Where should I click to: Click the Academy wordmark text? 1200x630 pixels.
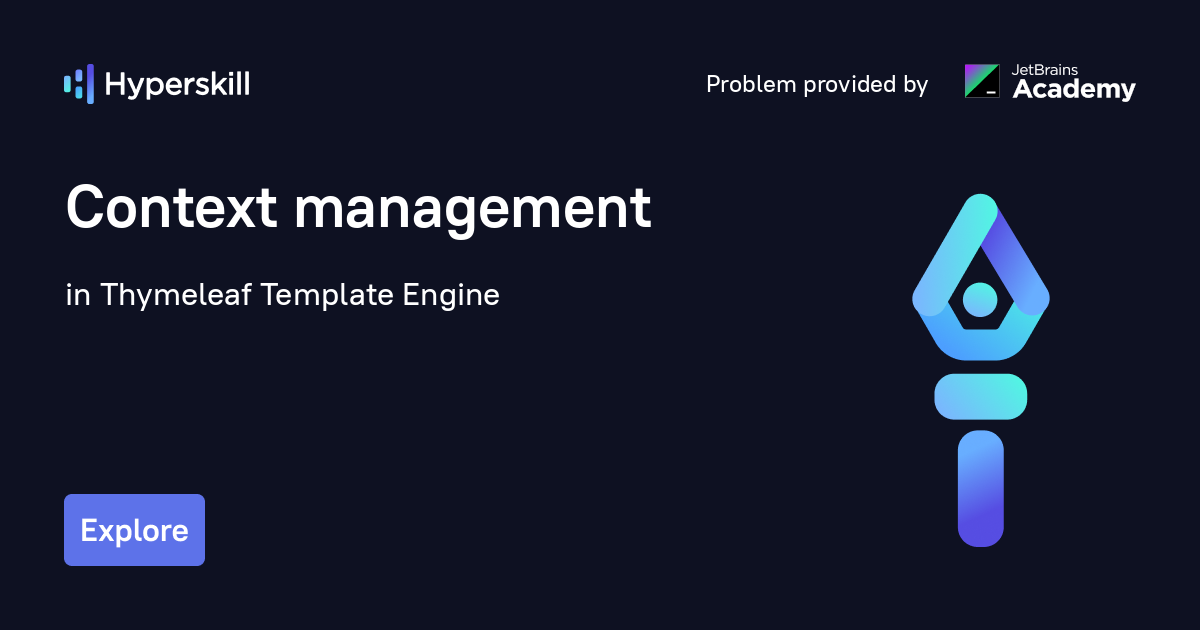pyautogui.click(x=1074, y=90)
